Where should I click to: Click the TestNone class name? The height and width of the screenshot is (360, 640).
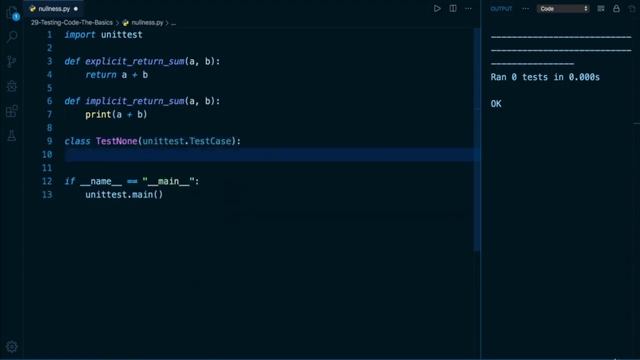[116, 141]
